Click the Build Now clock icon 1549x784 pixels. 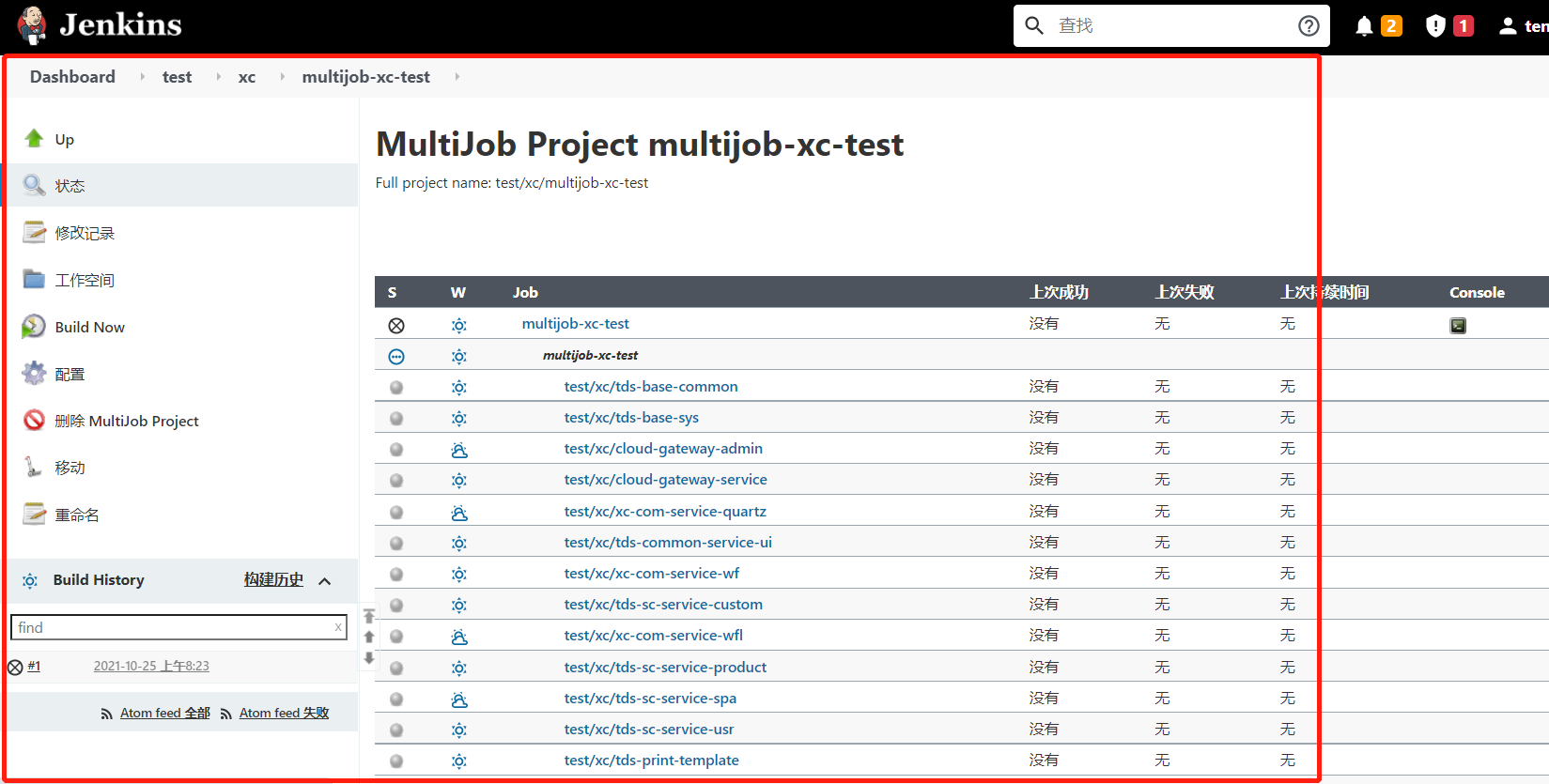click(34, 327)
